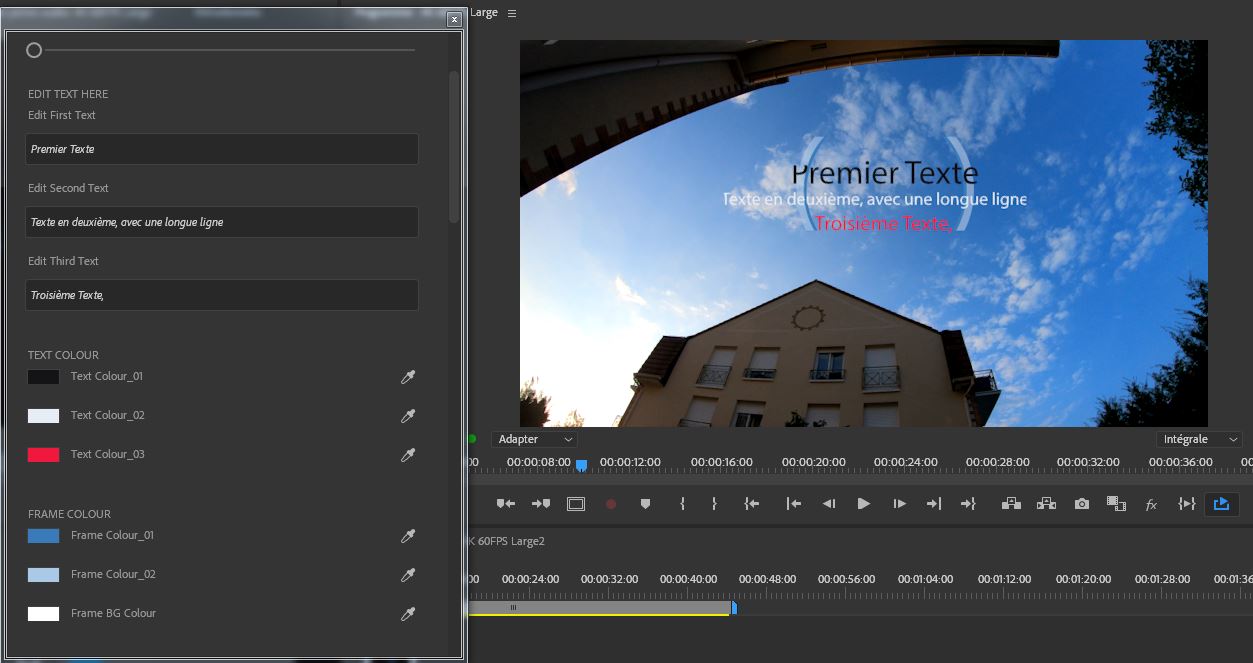Click the Add Marker icon
This screenshot has height=663, width=1253.
[645, 504]
